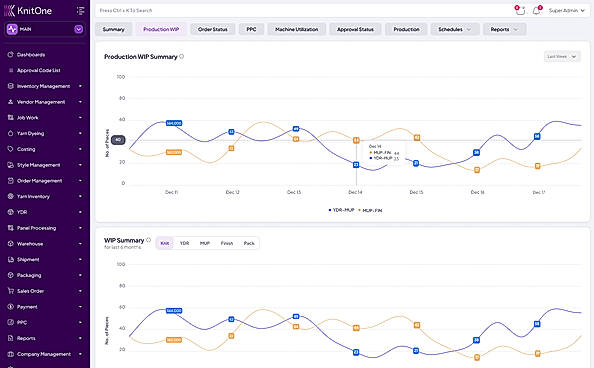The height and width of the screenshot is (368, 594).
Task: Open the Approval Code List link
Action: (38, 70)
